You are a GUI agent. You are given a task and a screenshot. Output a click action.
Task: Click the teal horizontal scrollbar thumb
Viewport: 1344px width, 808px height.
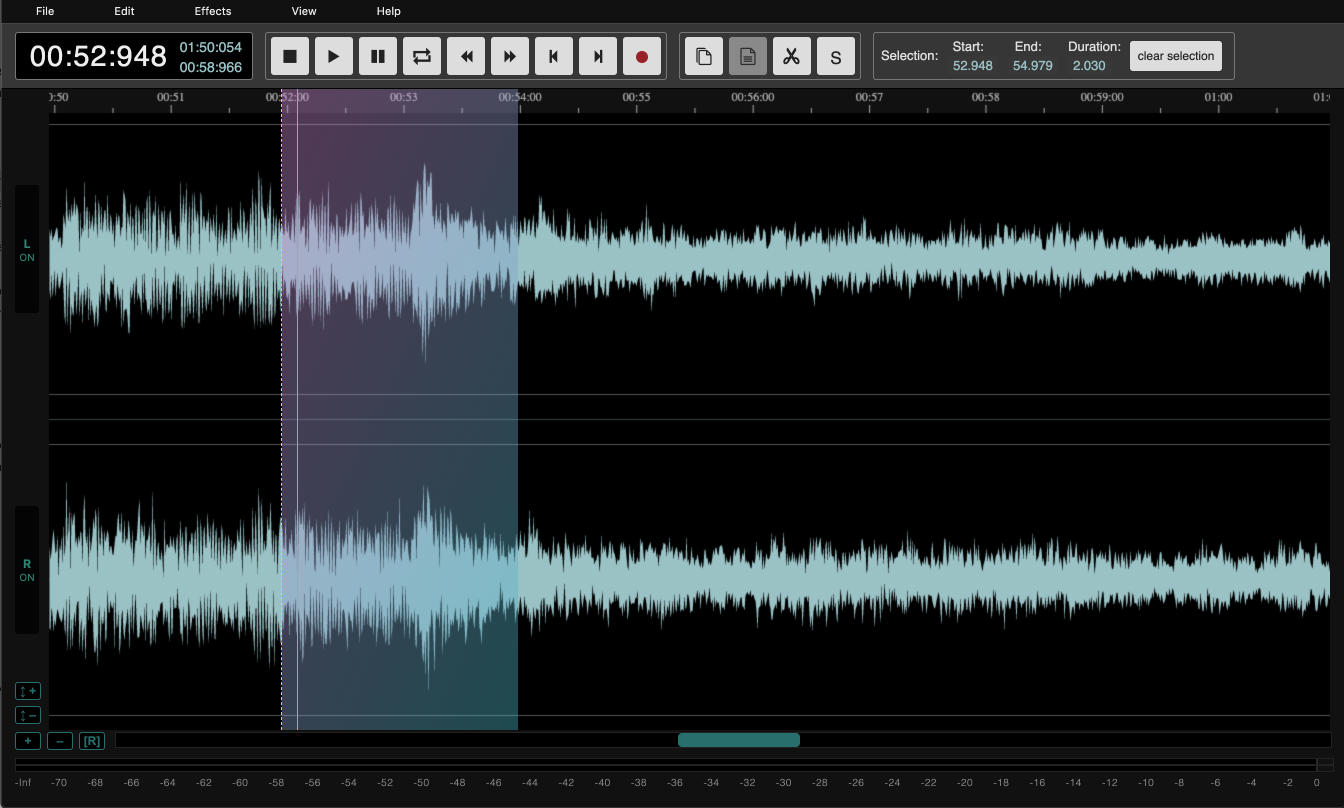pos(738,740)
